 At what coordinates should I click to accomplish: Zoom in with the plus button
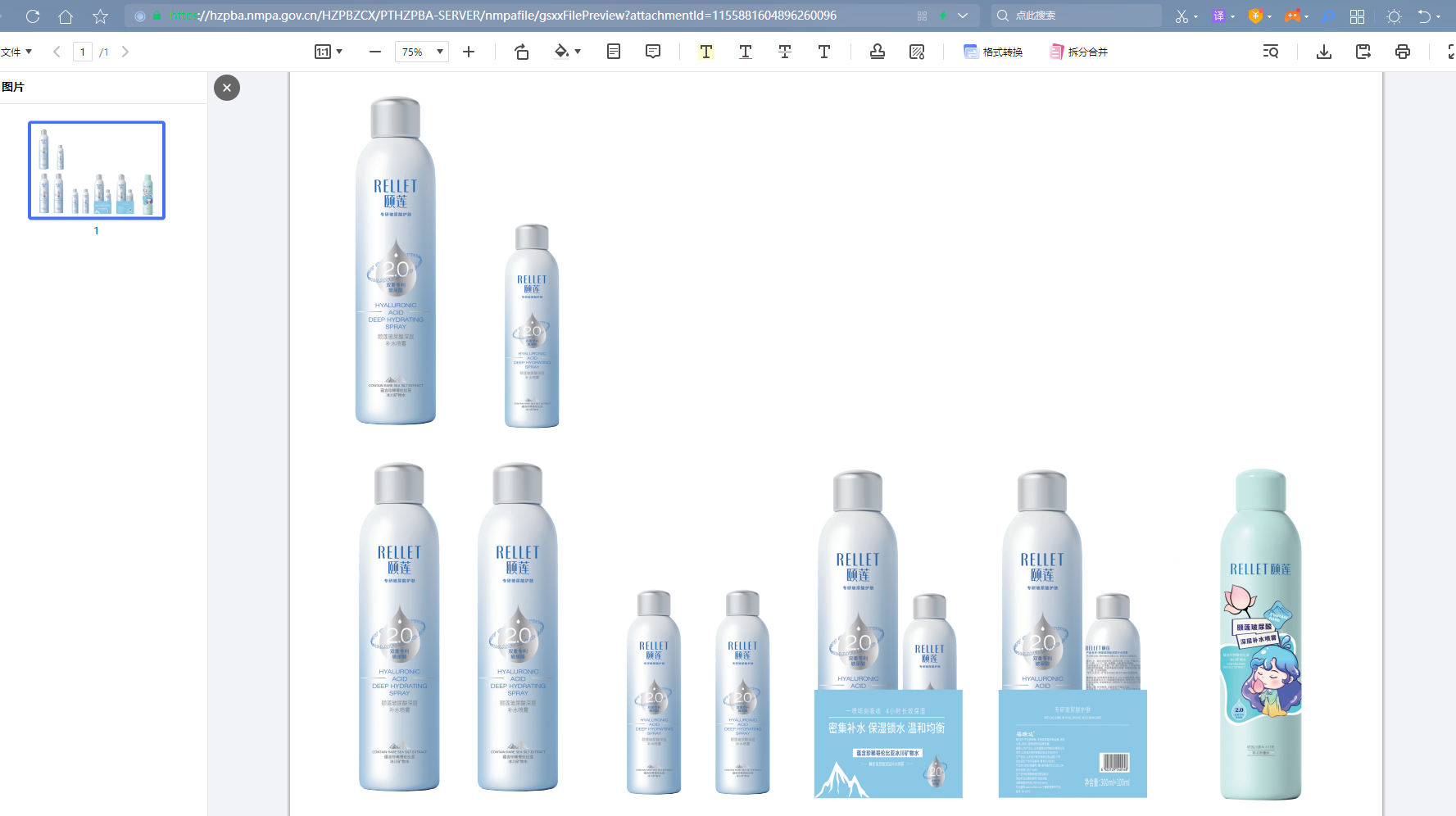point(469,52)
